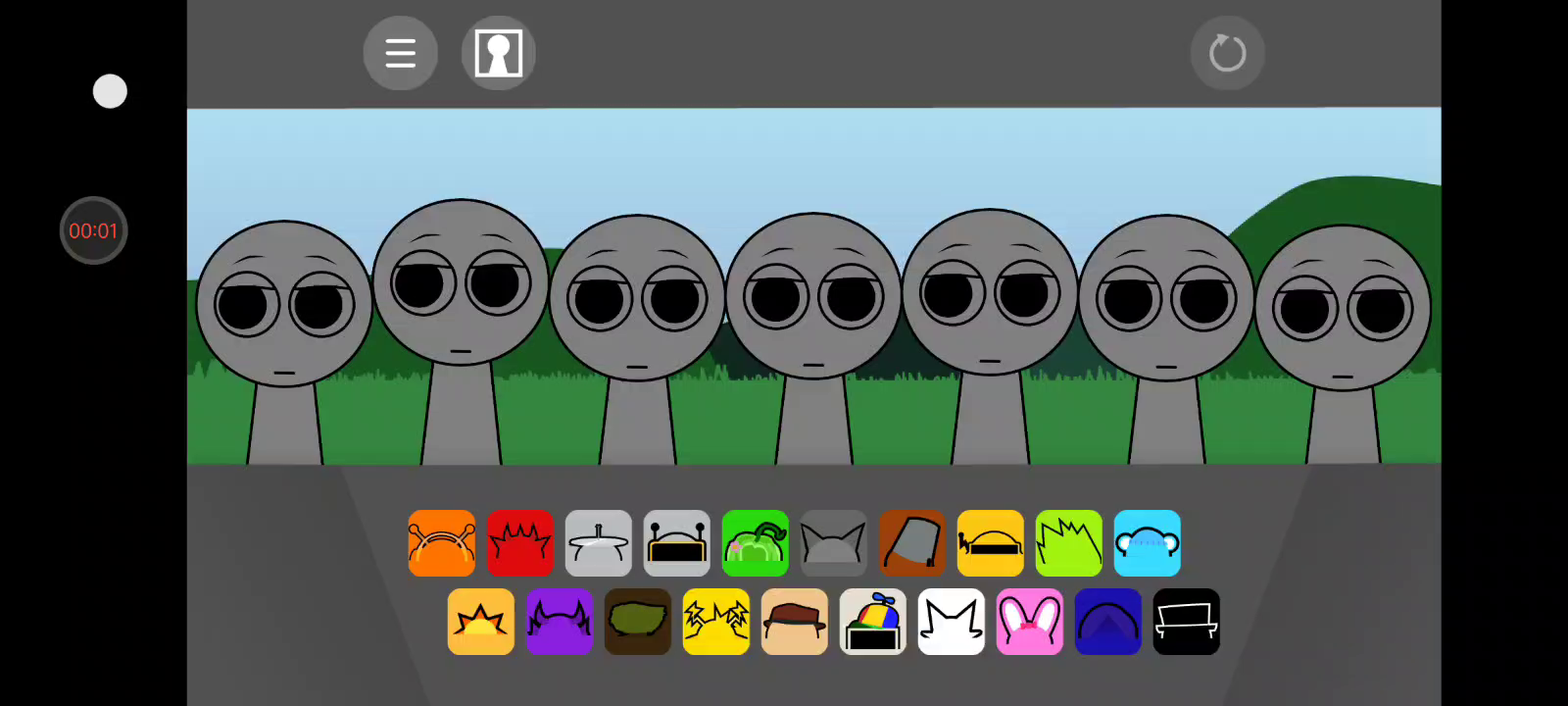Tap the 00:01 recording timer
1568x706 pixels.
(94, 230)
